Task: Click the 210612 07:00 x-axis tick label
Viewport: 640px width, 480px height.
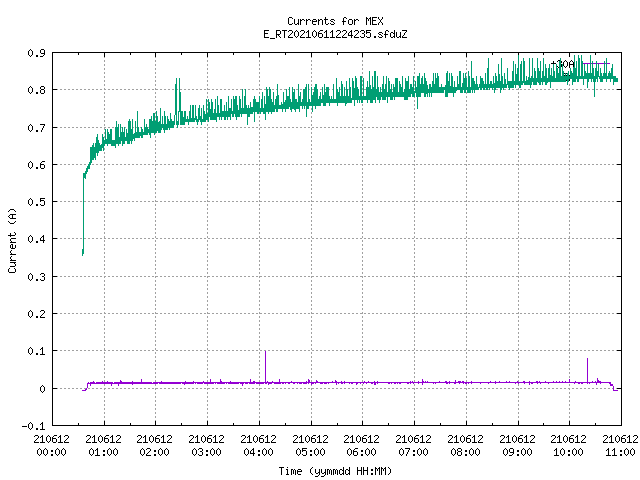Action: pos(413,446)
